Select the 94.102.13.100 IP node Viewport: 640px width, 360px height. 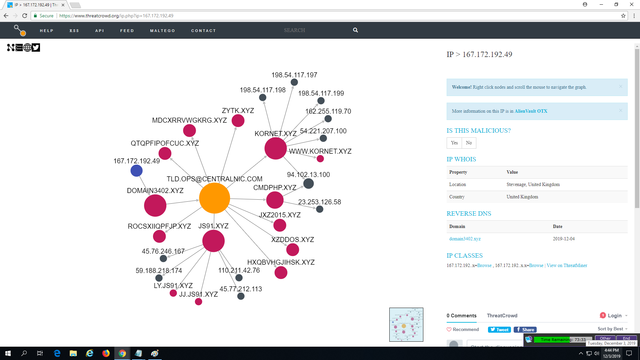click(309, 184)
